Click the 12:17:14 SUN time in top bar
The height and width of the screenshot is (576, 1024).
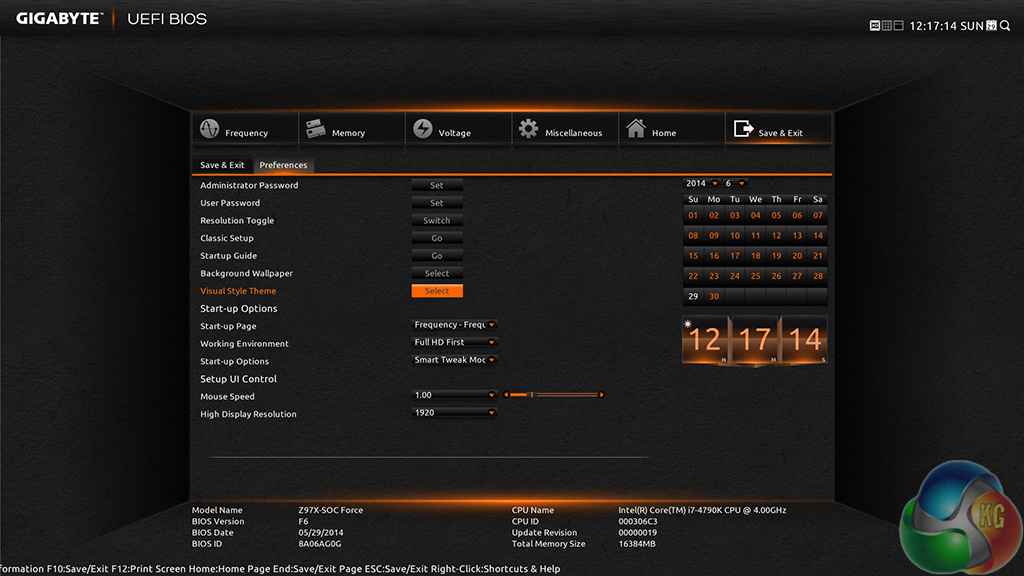946,26
